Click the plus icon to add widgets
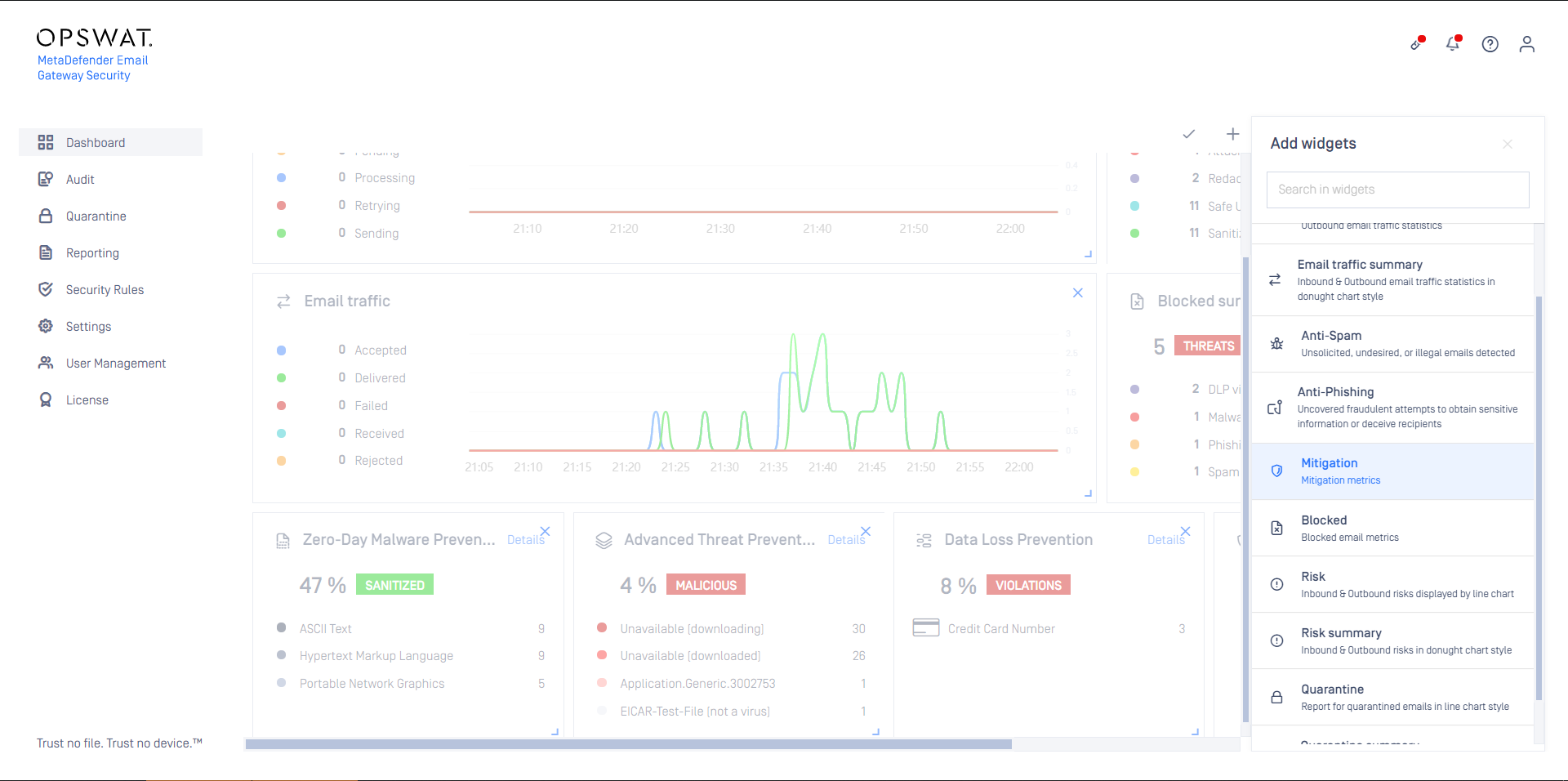 [x=1233, y=134]
